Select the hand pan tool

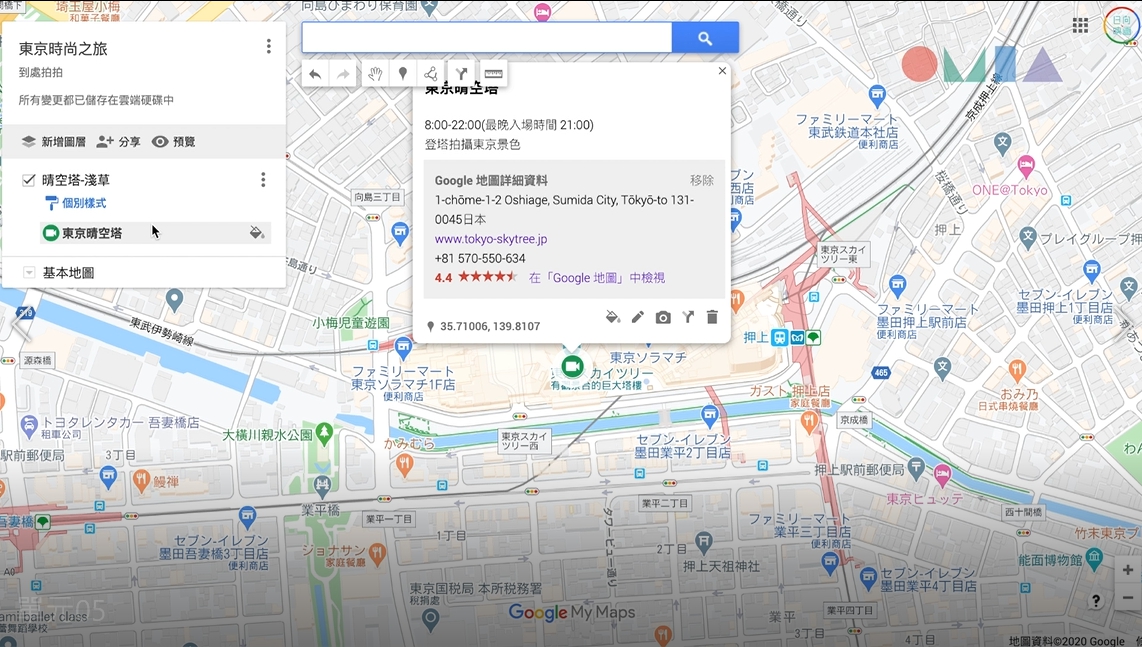(375, 74)
